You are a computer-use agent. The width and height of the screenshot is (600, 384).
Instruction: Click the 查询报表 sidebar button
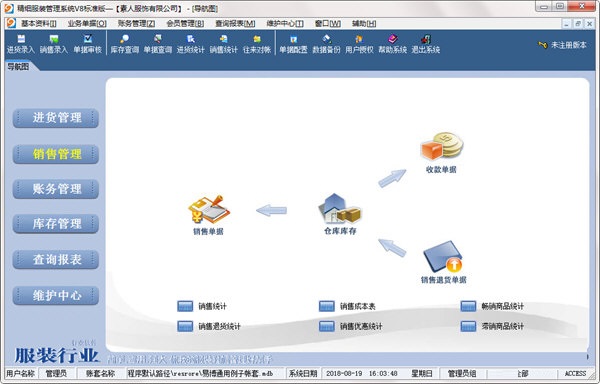[56, 260]
